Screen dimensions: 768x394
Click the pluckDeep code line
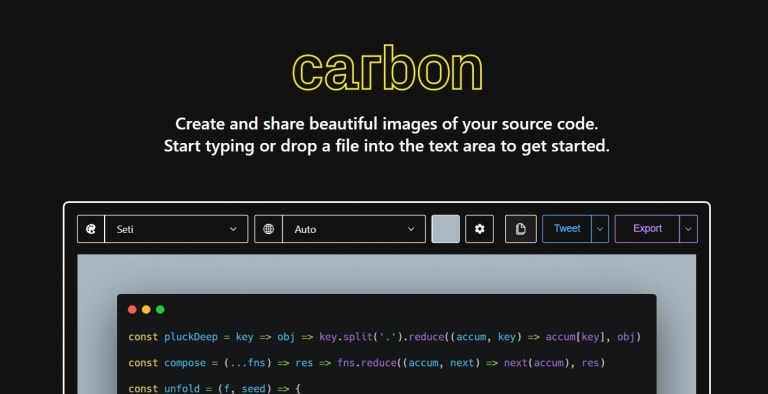[x=384, y=337]
